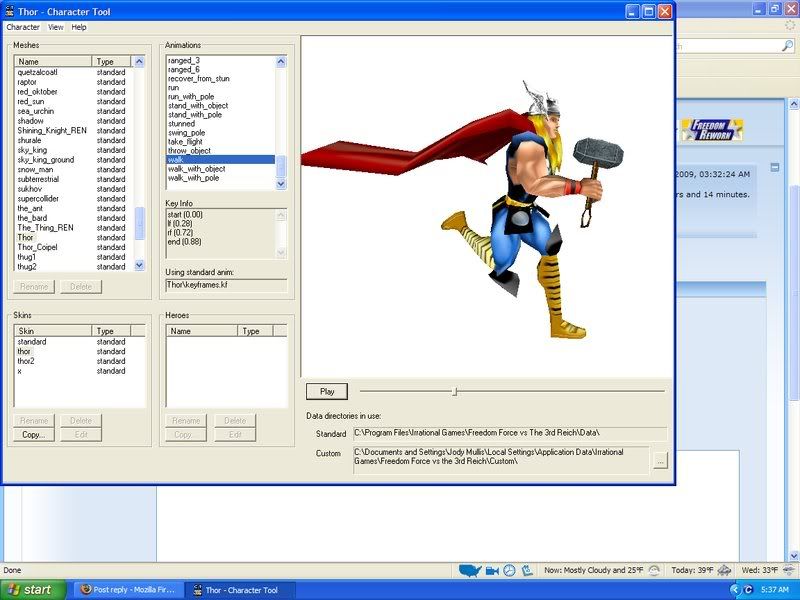The width and height of the screenshot is (800, 600).
Task: Sort Meshes by the Type column header
Action: [112, 61]
